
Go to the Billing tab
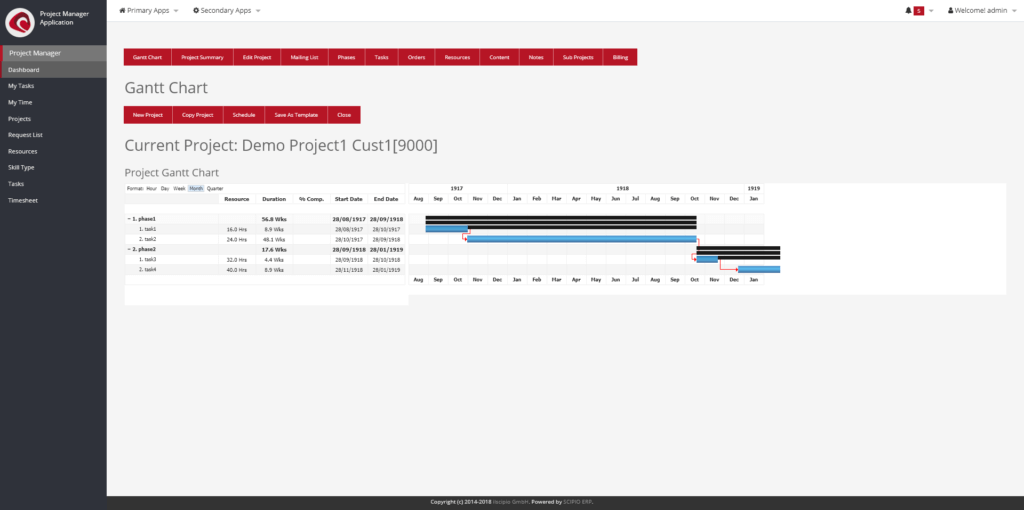click(620, 58)
